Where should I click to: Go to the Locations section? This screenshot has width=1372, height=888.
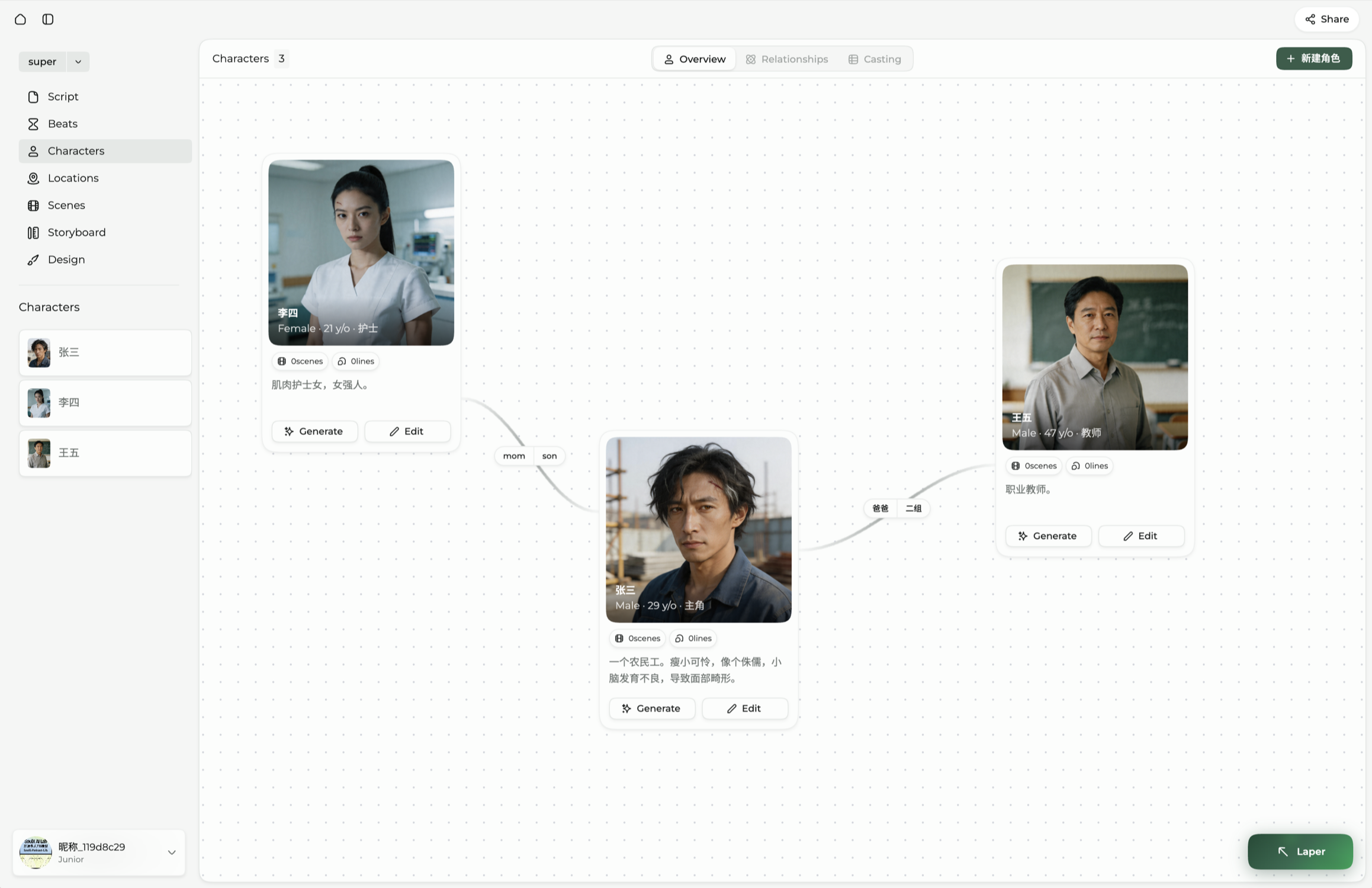click(x=73, y=178)
